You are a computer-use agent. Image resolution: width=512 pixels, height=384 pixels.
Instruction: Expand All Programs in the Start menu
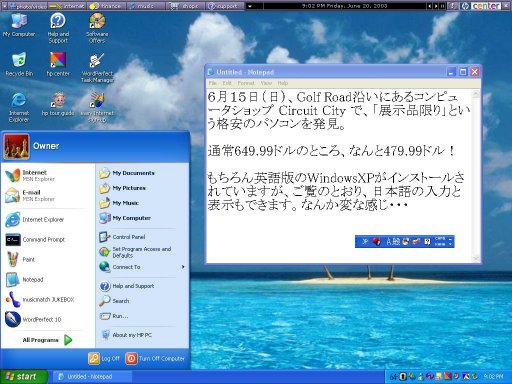(x=47, y=340)
